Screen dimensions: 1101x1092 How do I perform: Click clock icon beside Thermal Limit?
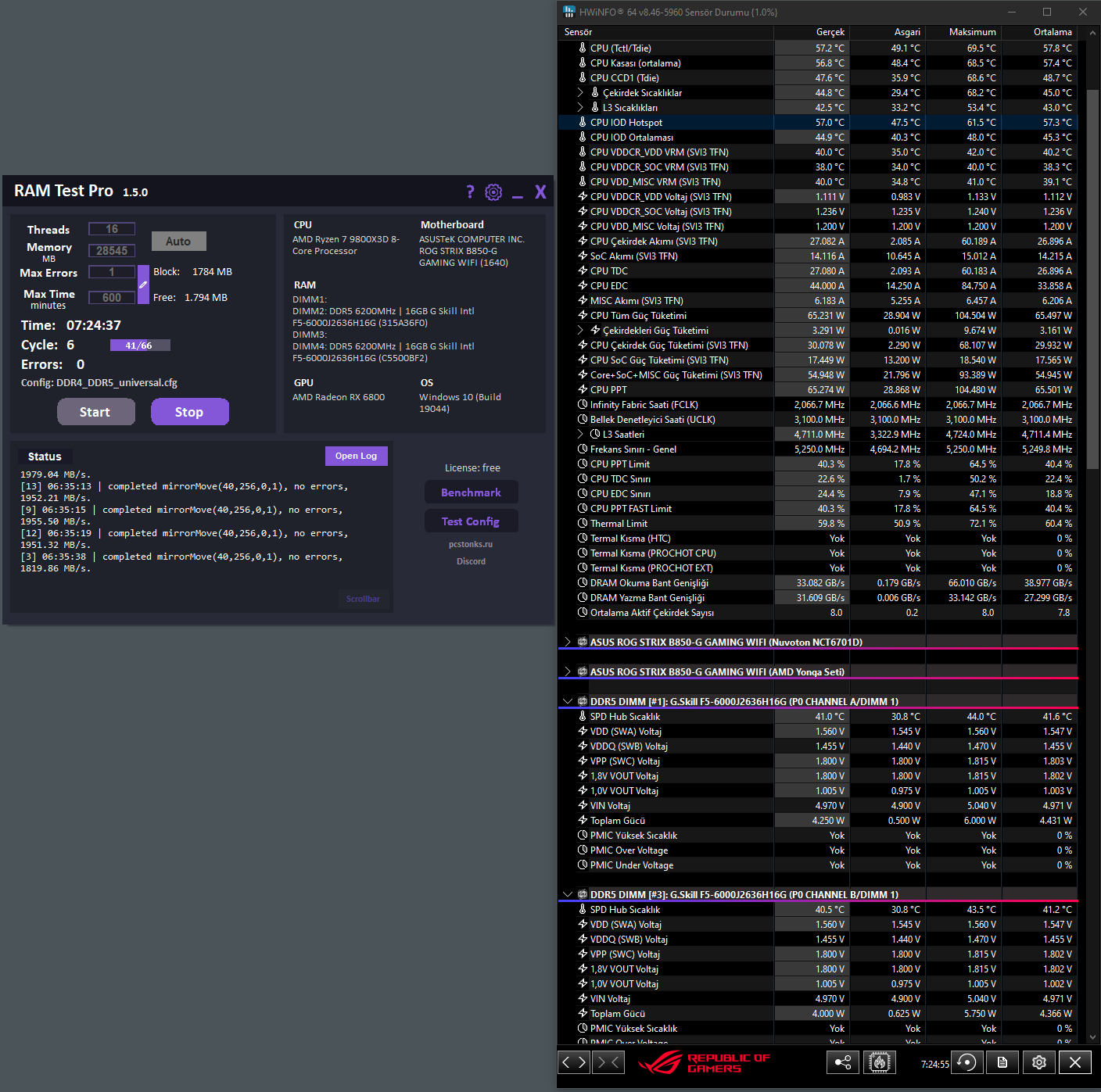[x=583, y=523]
